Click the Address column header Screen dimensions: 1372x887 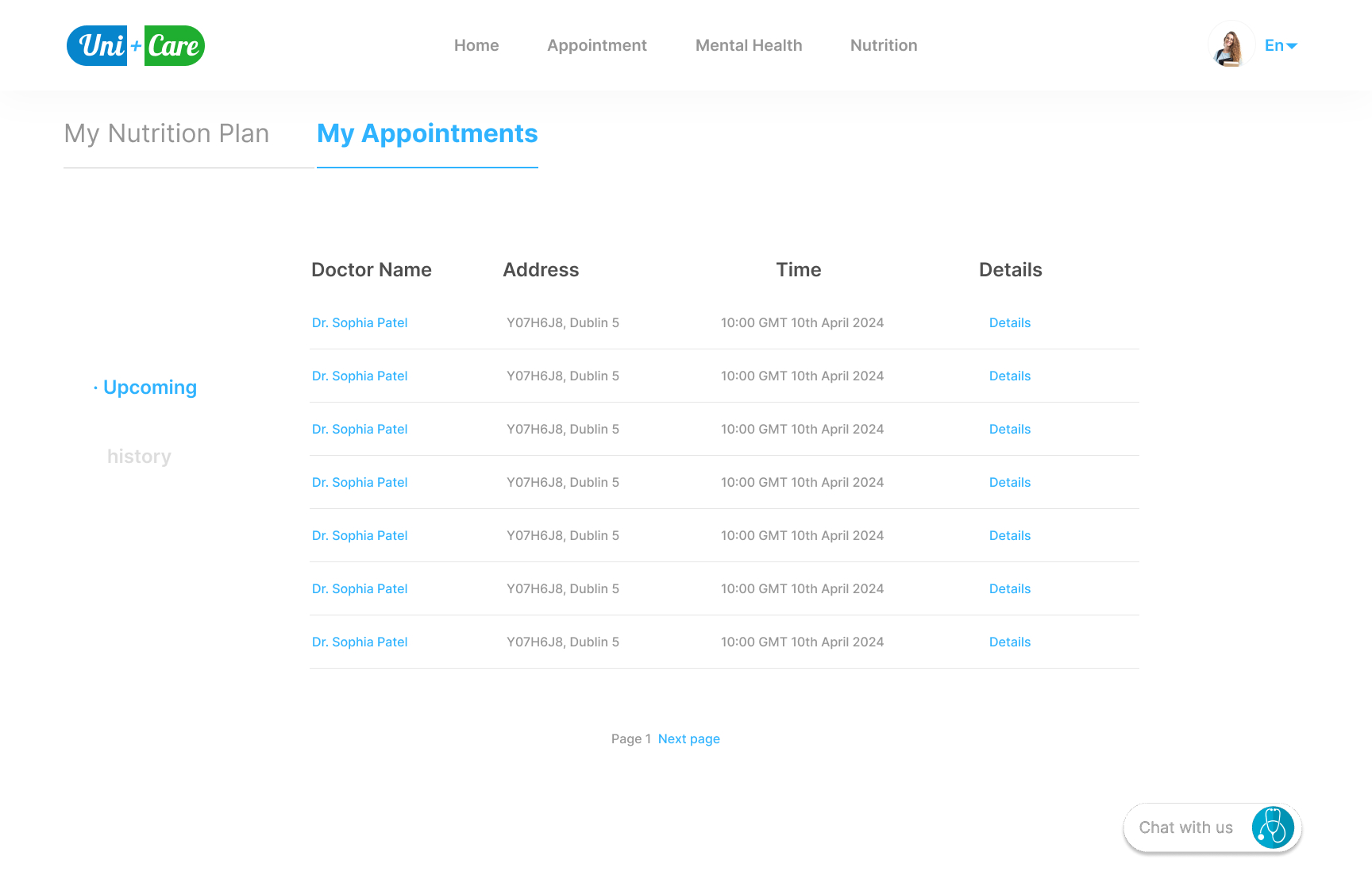coord(541,270)
